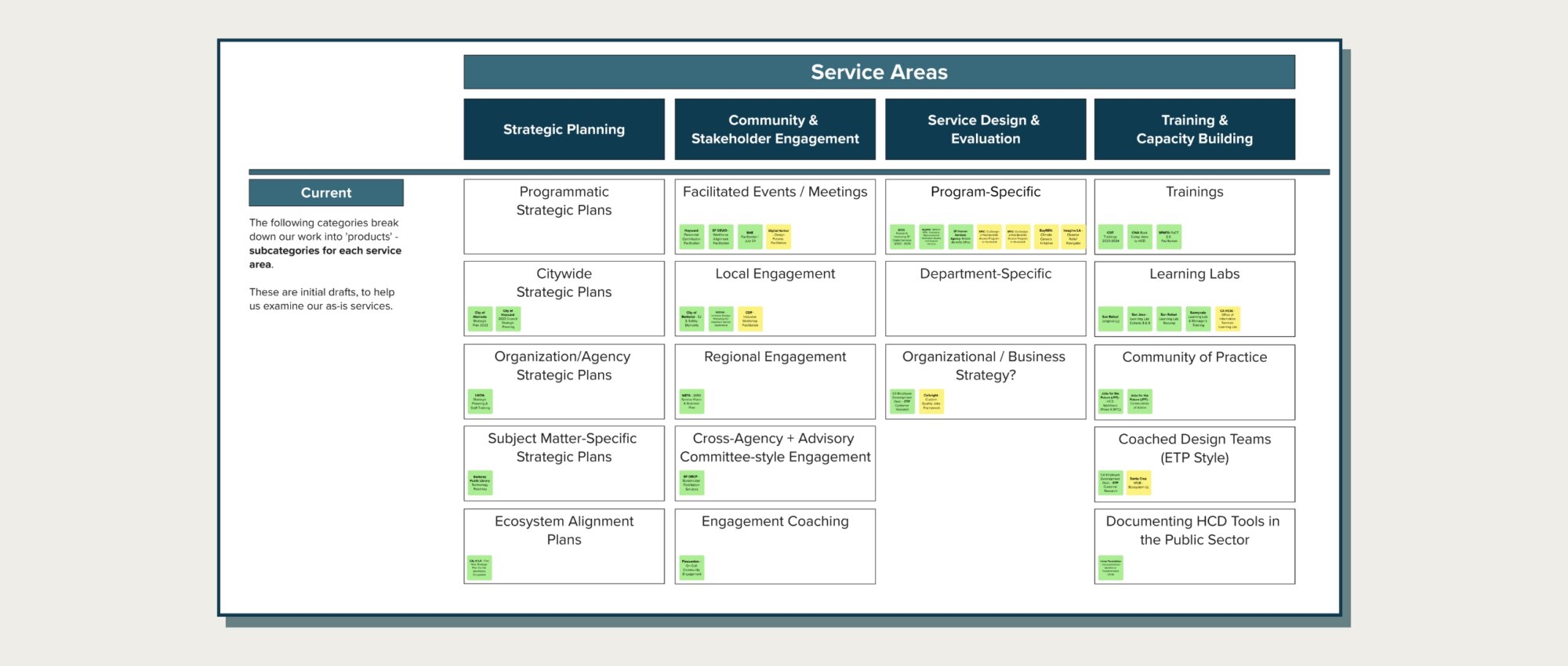
Task: Click the Pleasanton sticky in Engagement Coaching
Action: pyautogui.click(x=691, y=567)
